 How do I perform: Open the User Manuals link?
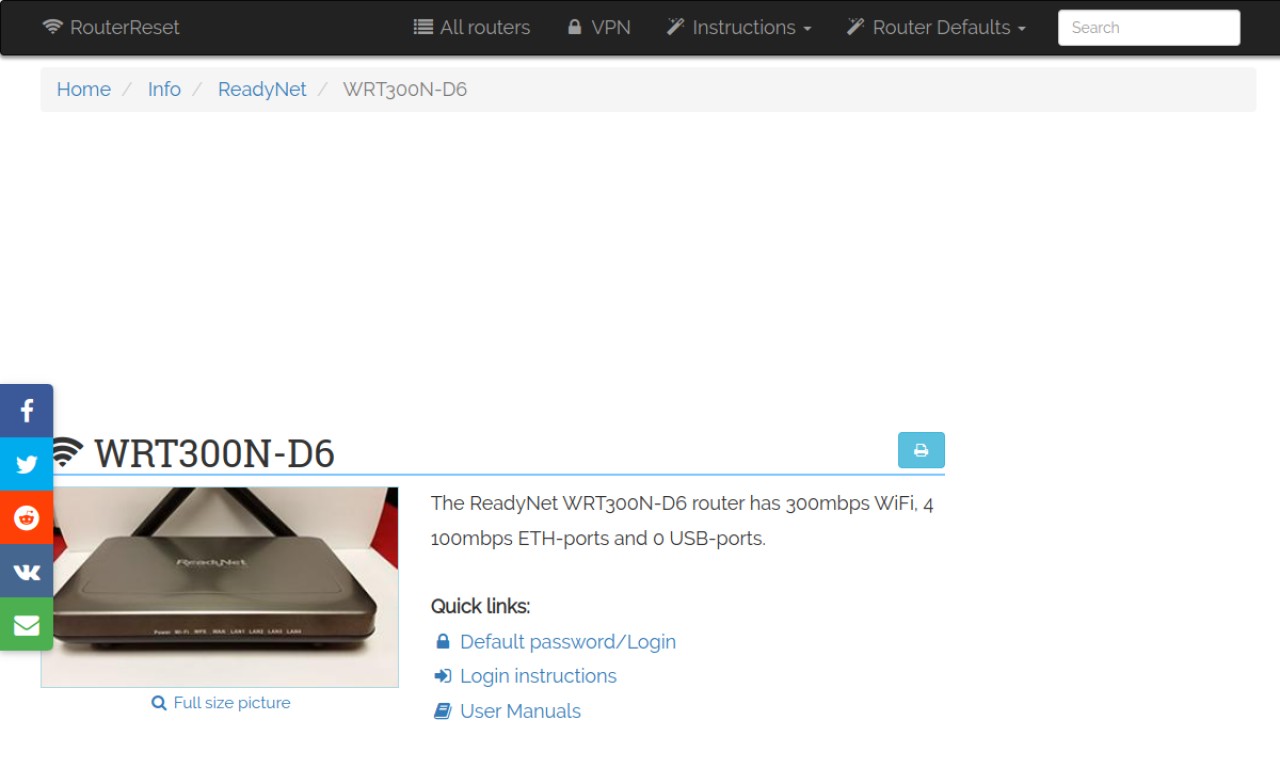(x=507, y=711)
